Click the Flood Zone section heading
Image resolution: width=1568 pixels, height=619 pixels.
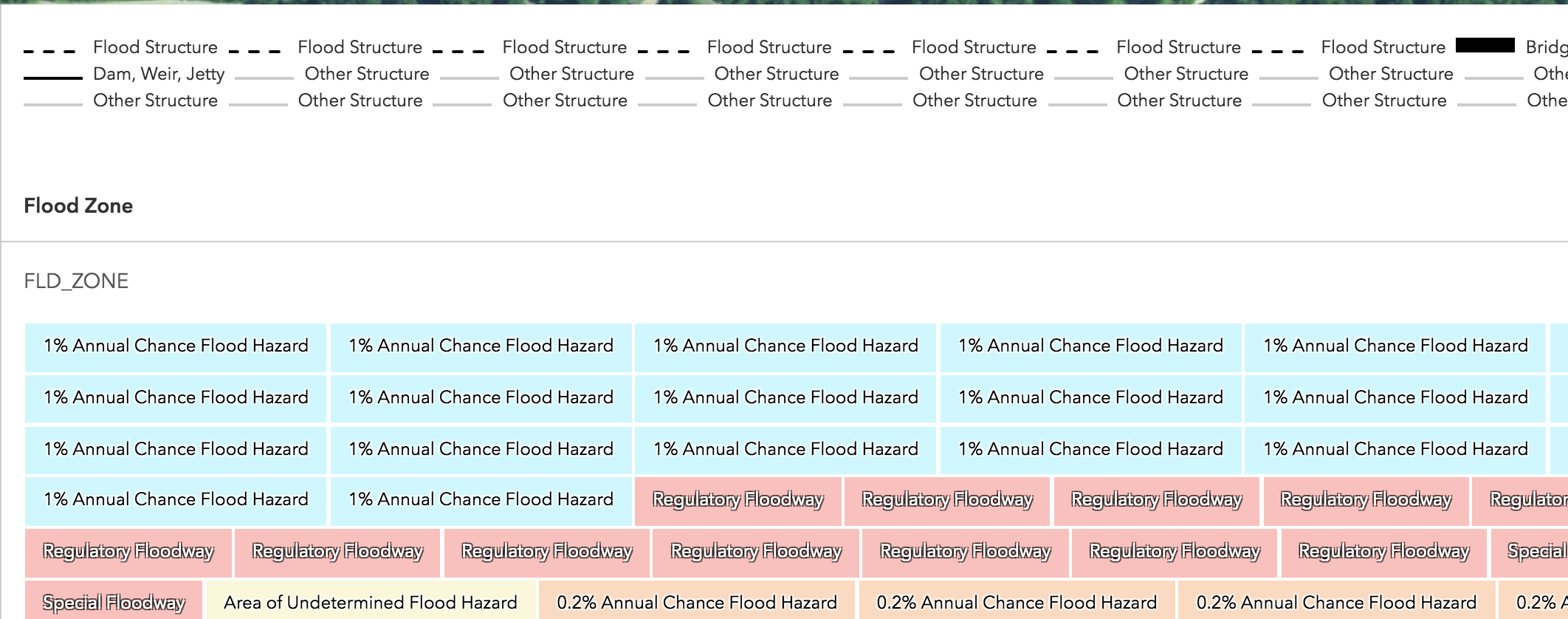pyautogui.click(x=78, y=205)
